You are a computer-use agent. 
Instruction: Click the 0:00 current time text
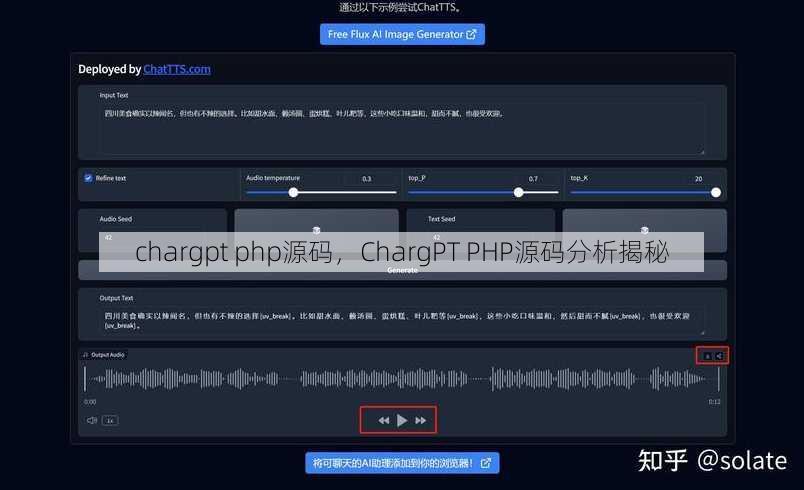click(x=90, y=402)
